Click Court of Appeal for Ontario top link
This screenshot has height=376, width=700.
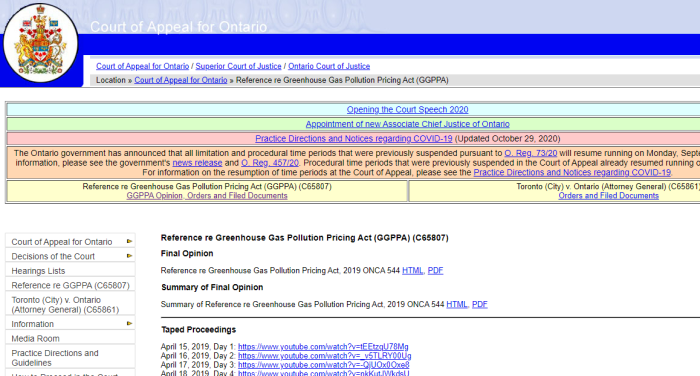click(x=142, y=66)
